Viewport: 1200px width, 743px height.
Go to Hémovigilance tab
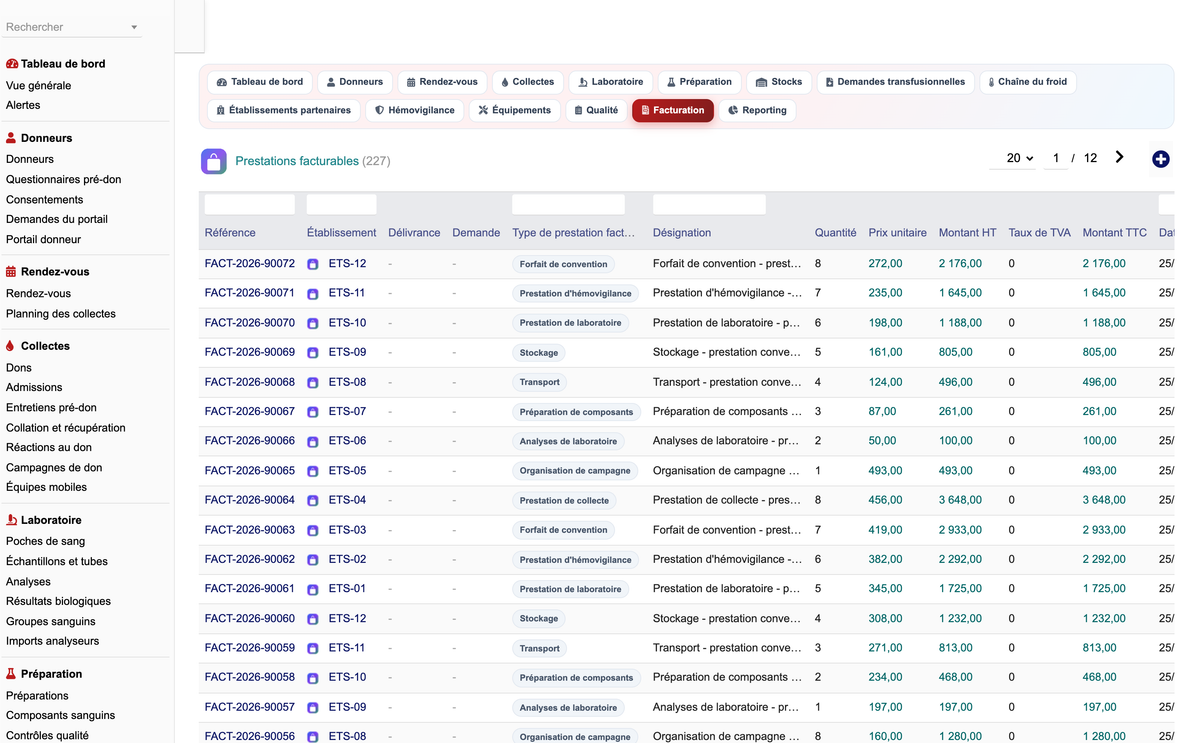coord(415,110)
